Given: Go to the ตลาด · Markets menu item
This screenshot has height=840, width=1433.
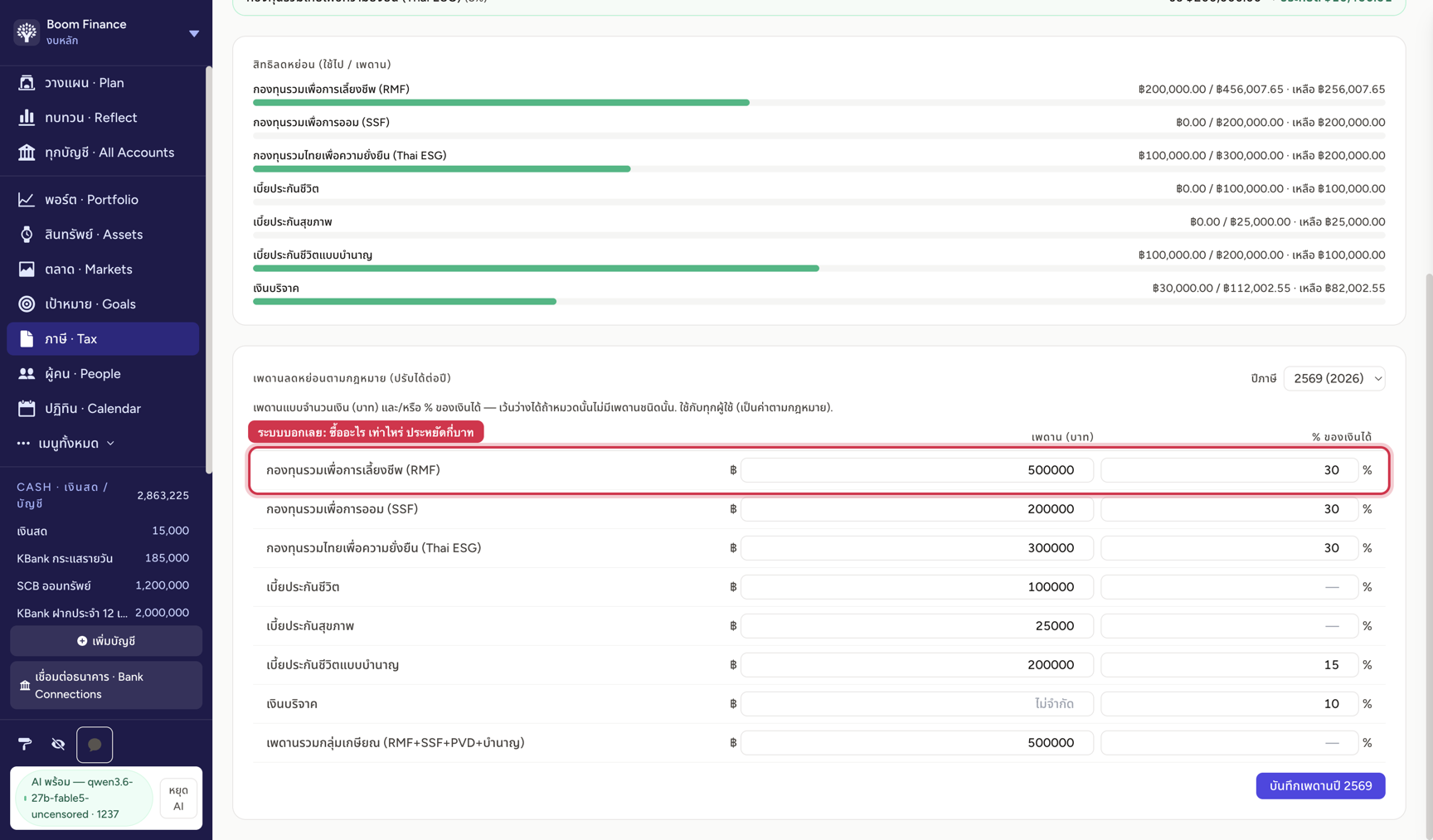Looking at the screenshot, I should pyautogui.click(x=103, y=269).
